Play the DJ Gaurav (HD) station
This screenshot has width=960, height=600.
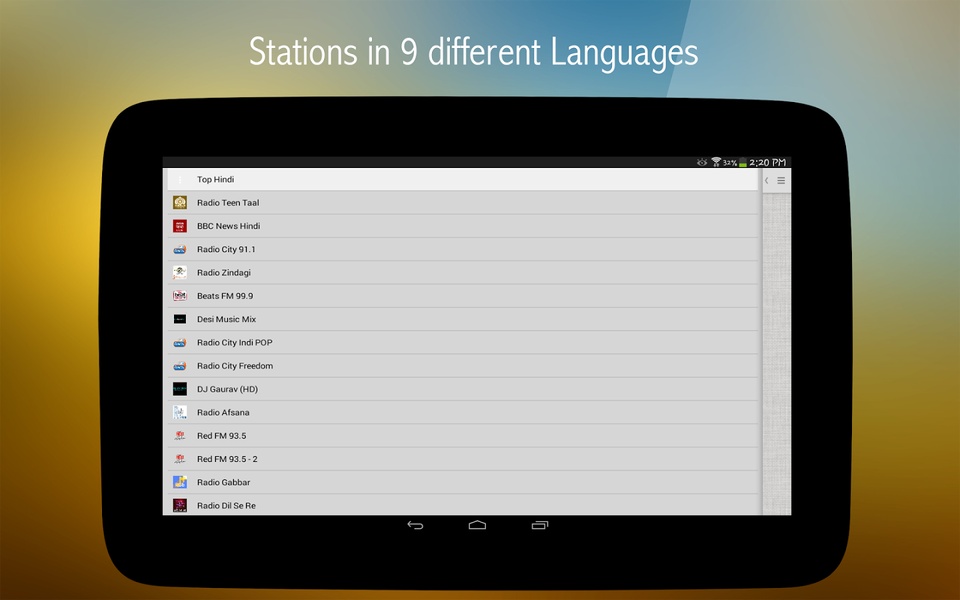point(463,389)
